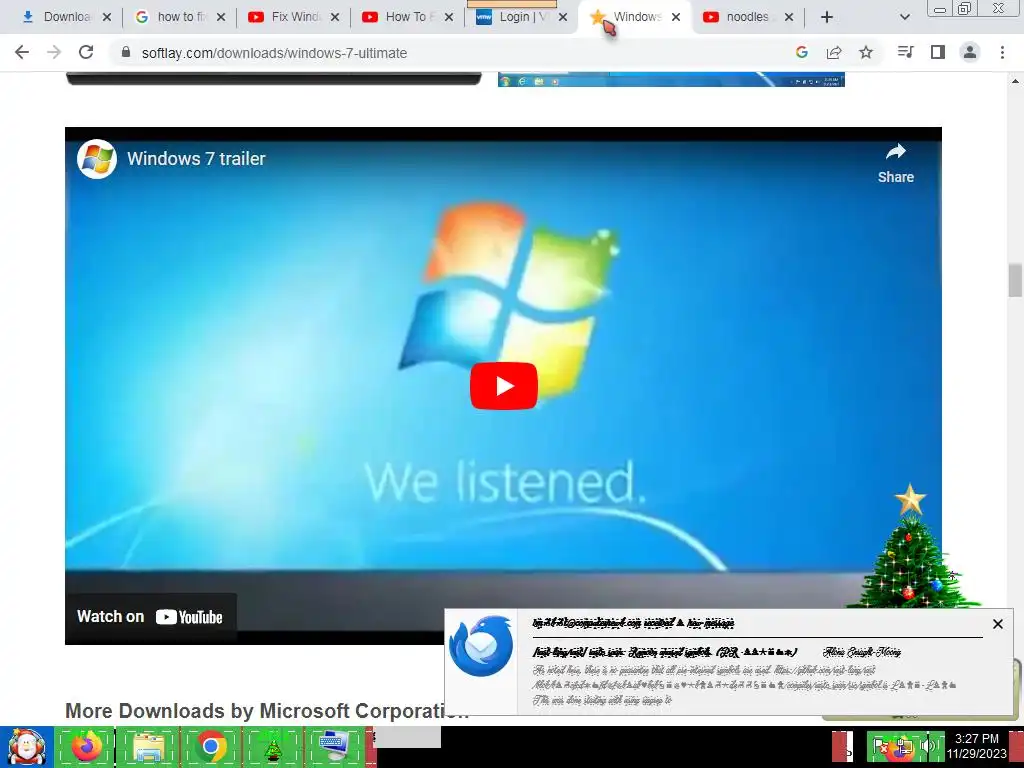Image resolution: width=1024 pixels, height=768 pixels.
Task: Click the page vertical scrollbar thumb
Action: (x=1015, y=280)
